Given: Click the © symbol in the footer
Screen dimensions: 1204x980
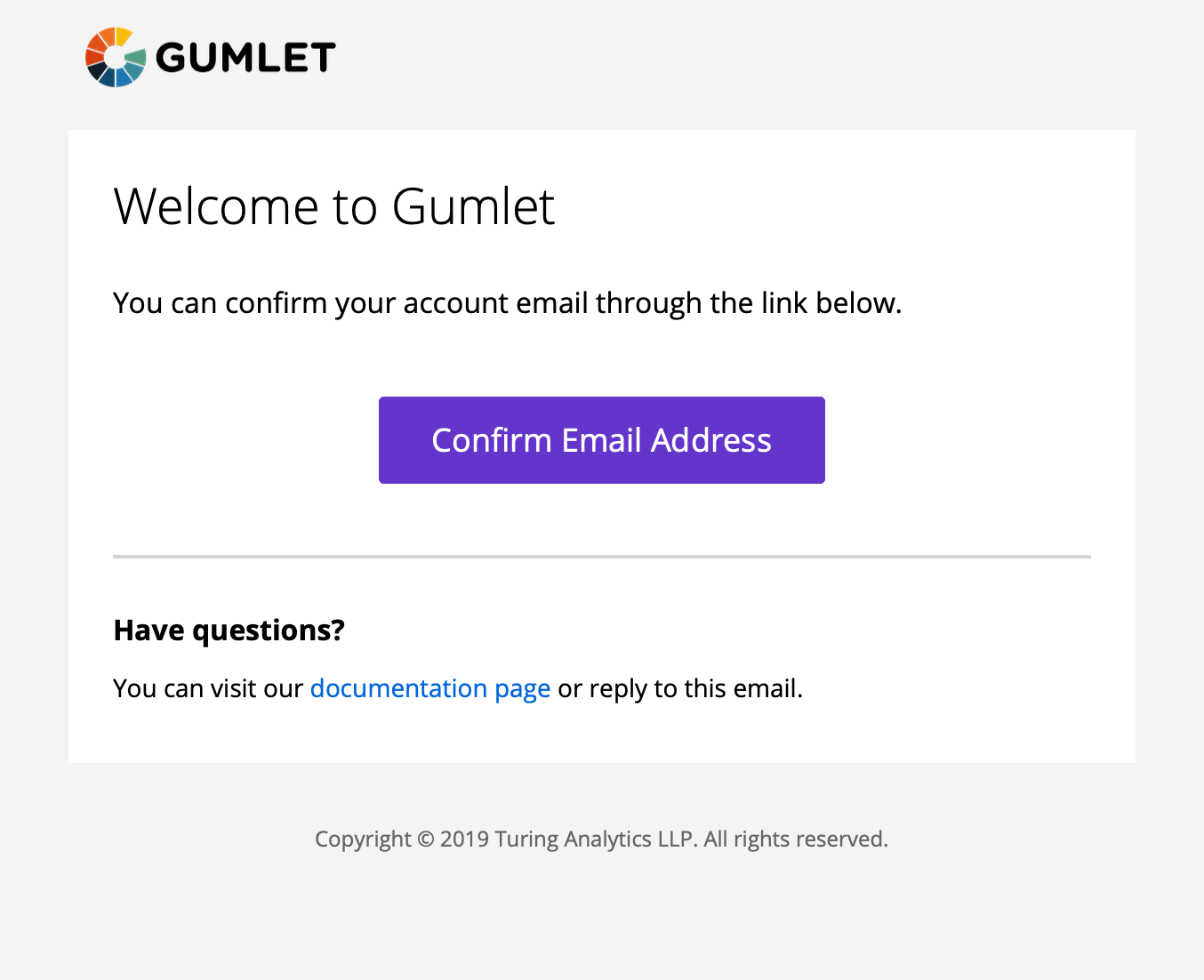Looking at the screenshot, I should pos(426,839).
